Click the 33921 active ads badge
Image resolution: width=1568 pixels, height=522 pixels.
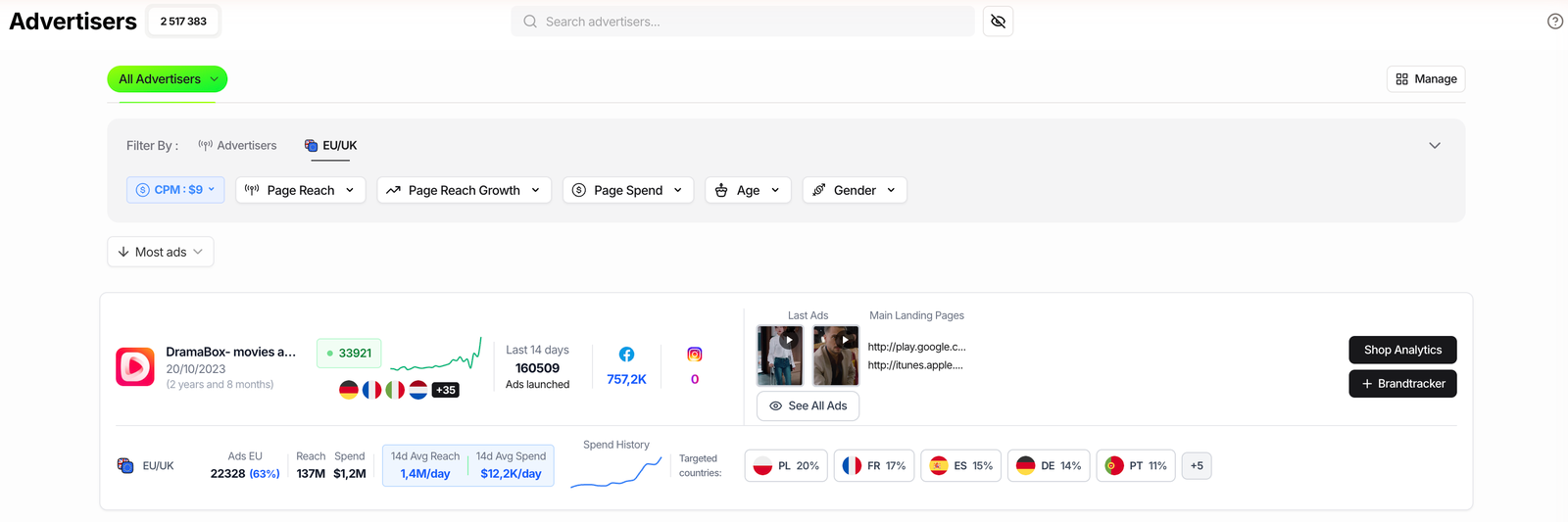click(349, 354)
